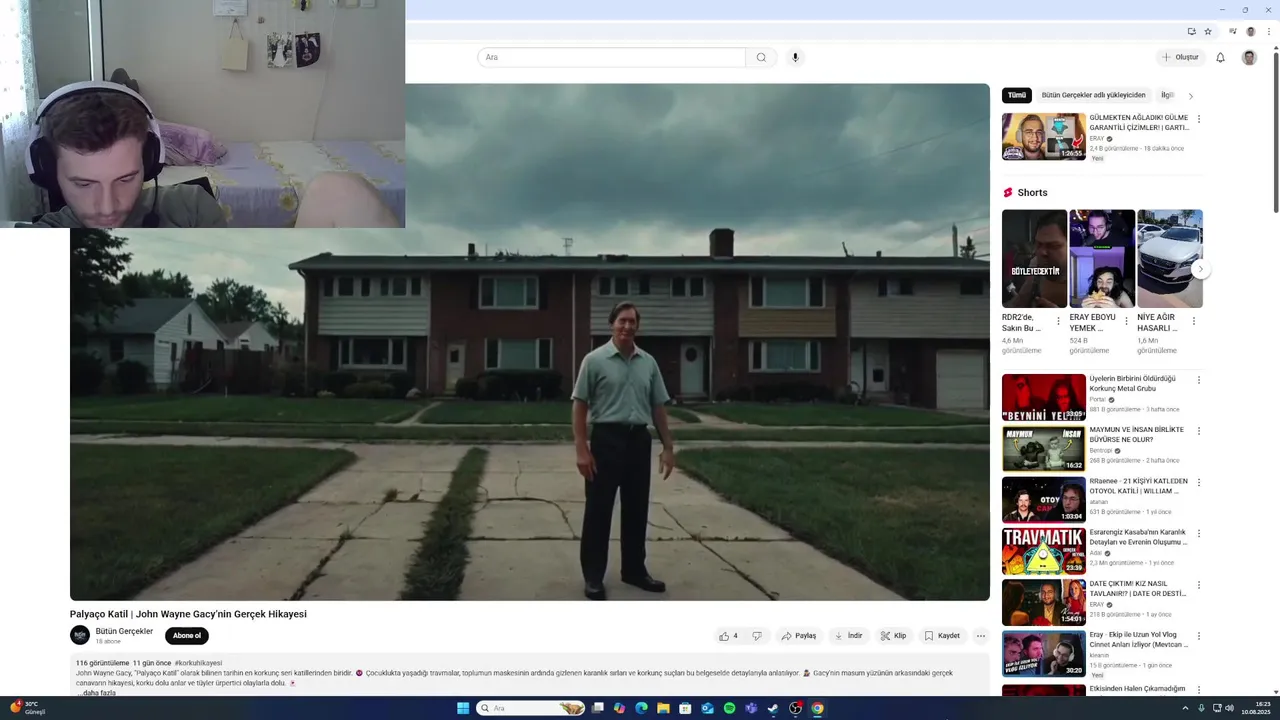This screenshot has width=1280, height=720.
Task: Select the Tümü filter chip
Action: coord(1017,95)
